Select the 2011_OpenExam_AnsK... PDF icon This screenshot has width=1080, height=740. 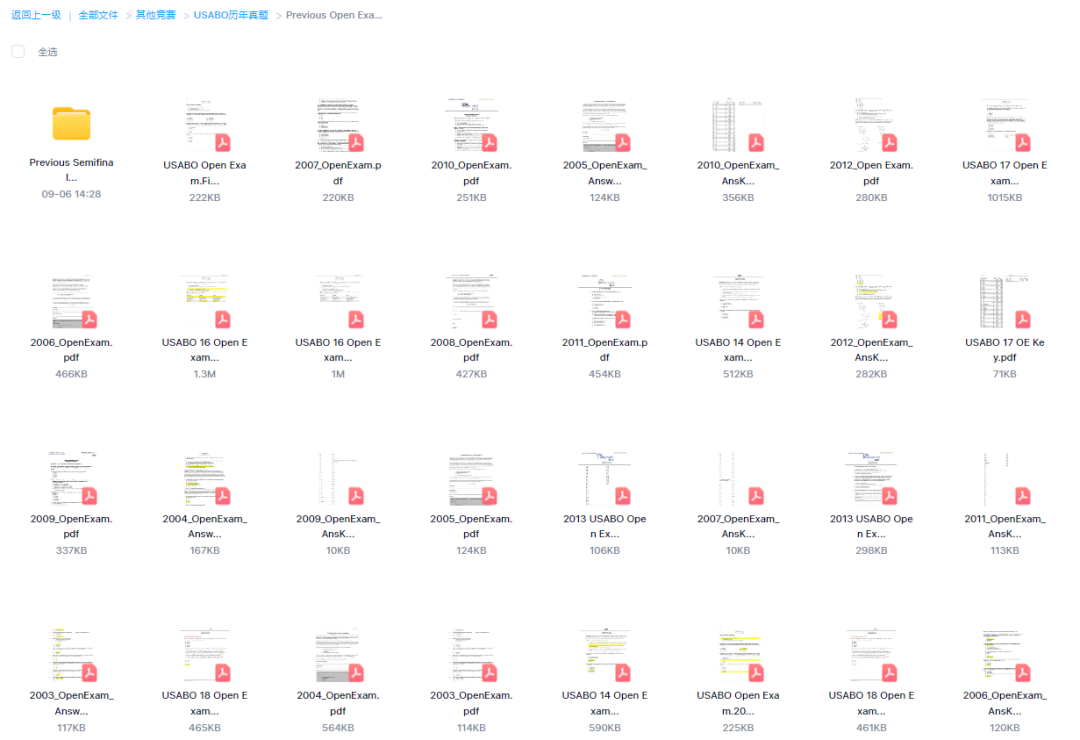(1005, 478)
